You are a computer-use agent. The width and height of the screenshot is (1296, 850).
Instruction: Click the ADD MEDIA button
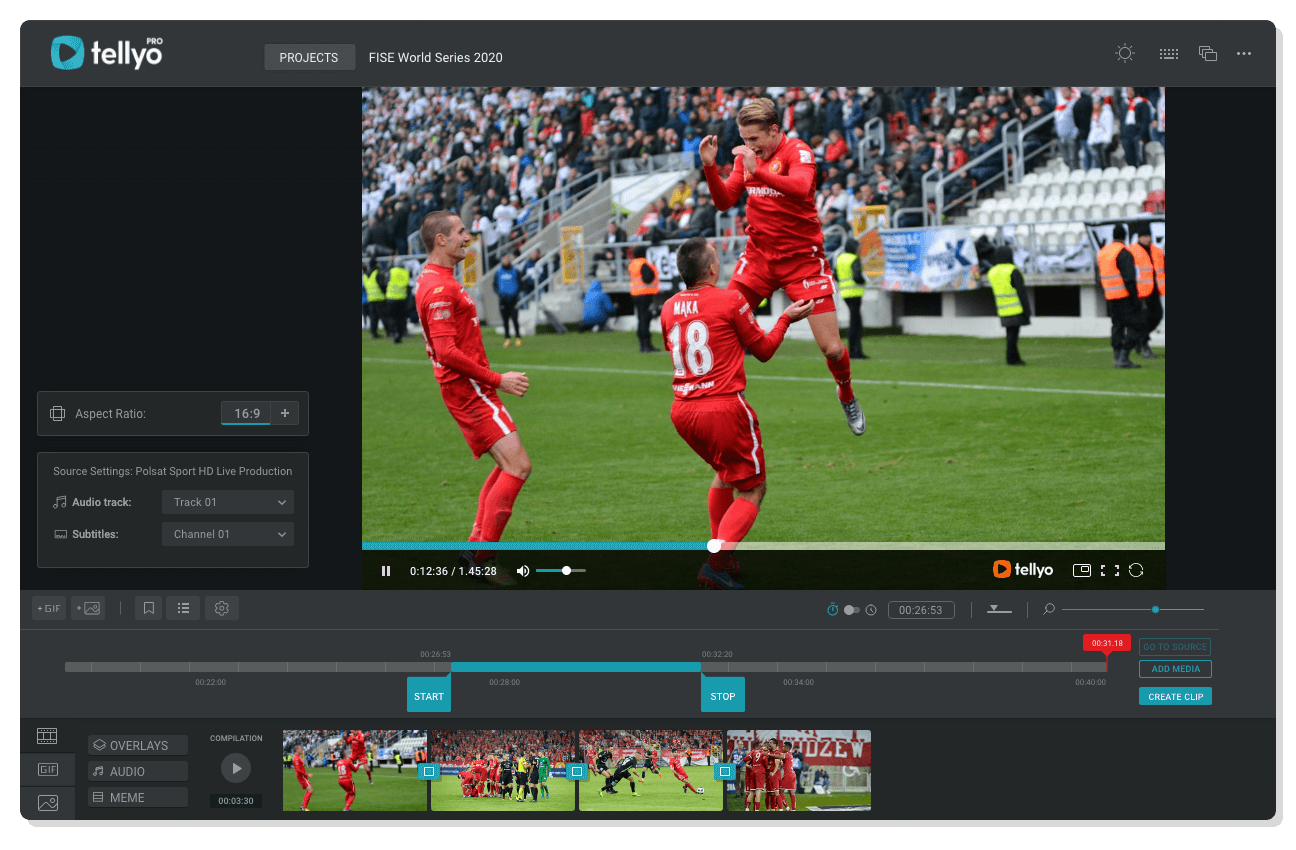tap(1175, 669)
